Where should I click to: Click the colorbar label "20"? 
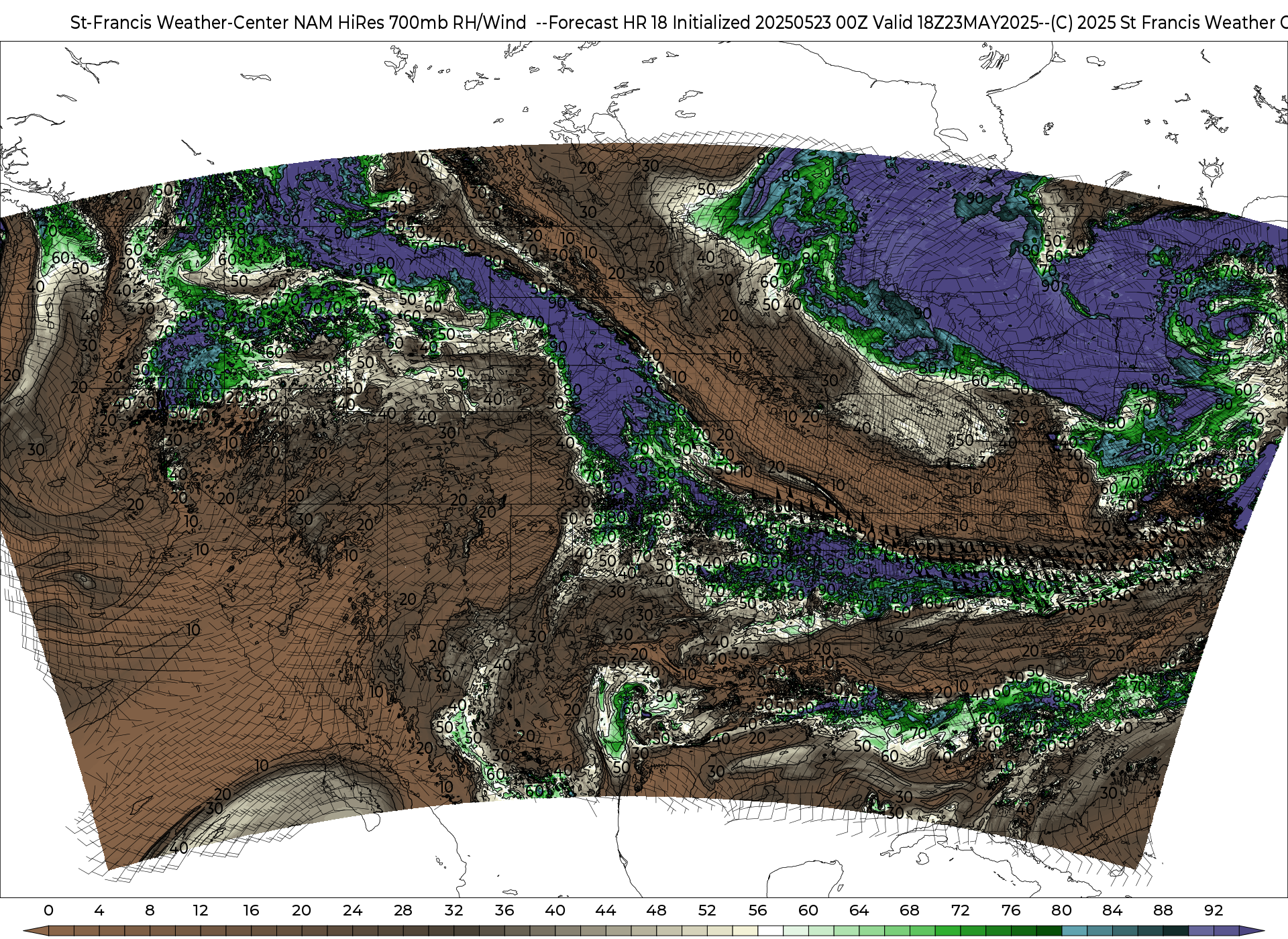(x=302, y=910)
